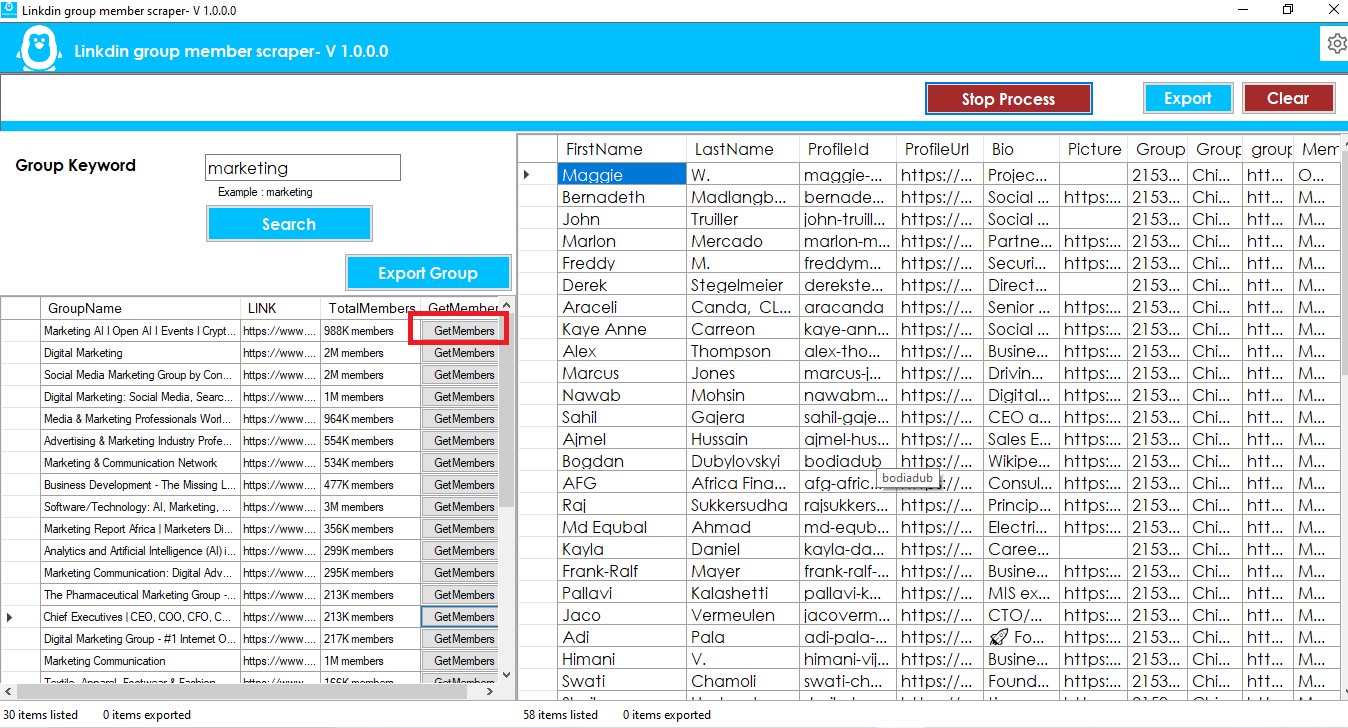Select 'Thompson' last name cell
The image size is (1348, 728).
click(743, 351)
